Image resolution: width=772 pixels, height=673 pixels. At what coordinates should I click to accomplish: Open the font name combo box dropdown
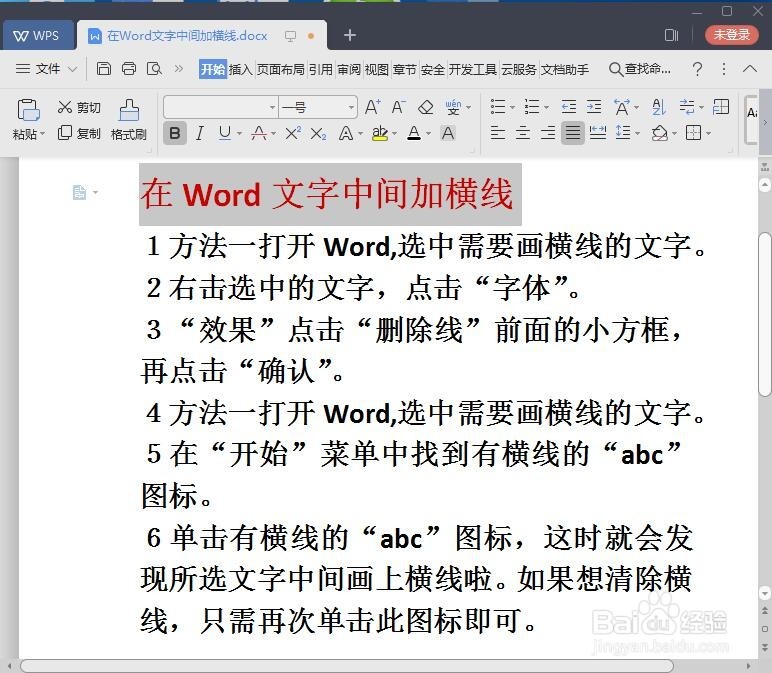[272, 107]
